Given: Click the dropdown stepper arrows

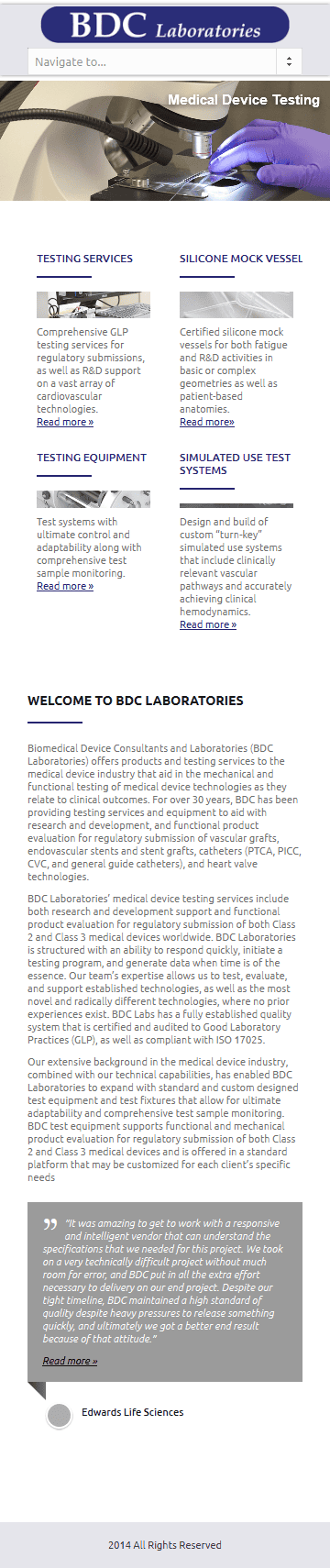Looking at the screenshot, I should [x=289, y=61].
